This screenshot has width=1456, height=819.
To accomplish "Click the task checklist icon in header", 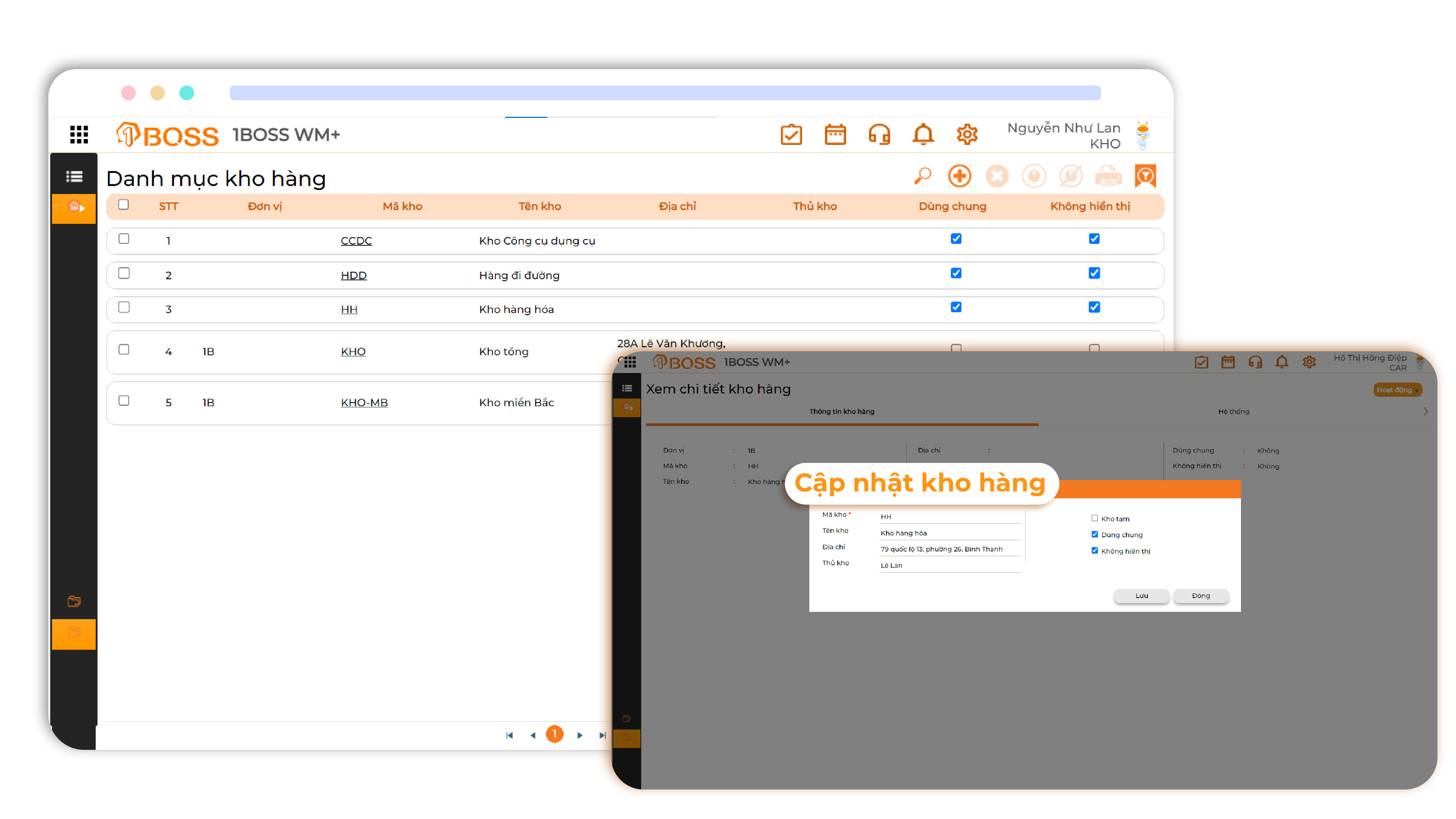I will [x=791, y=135].
